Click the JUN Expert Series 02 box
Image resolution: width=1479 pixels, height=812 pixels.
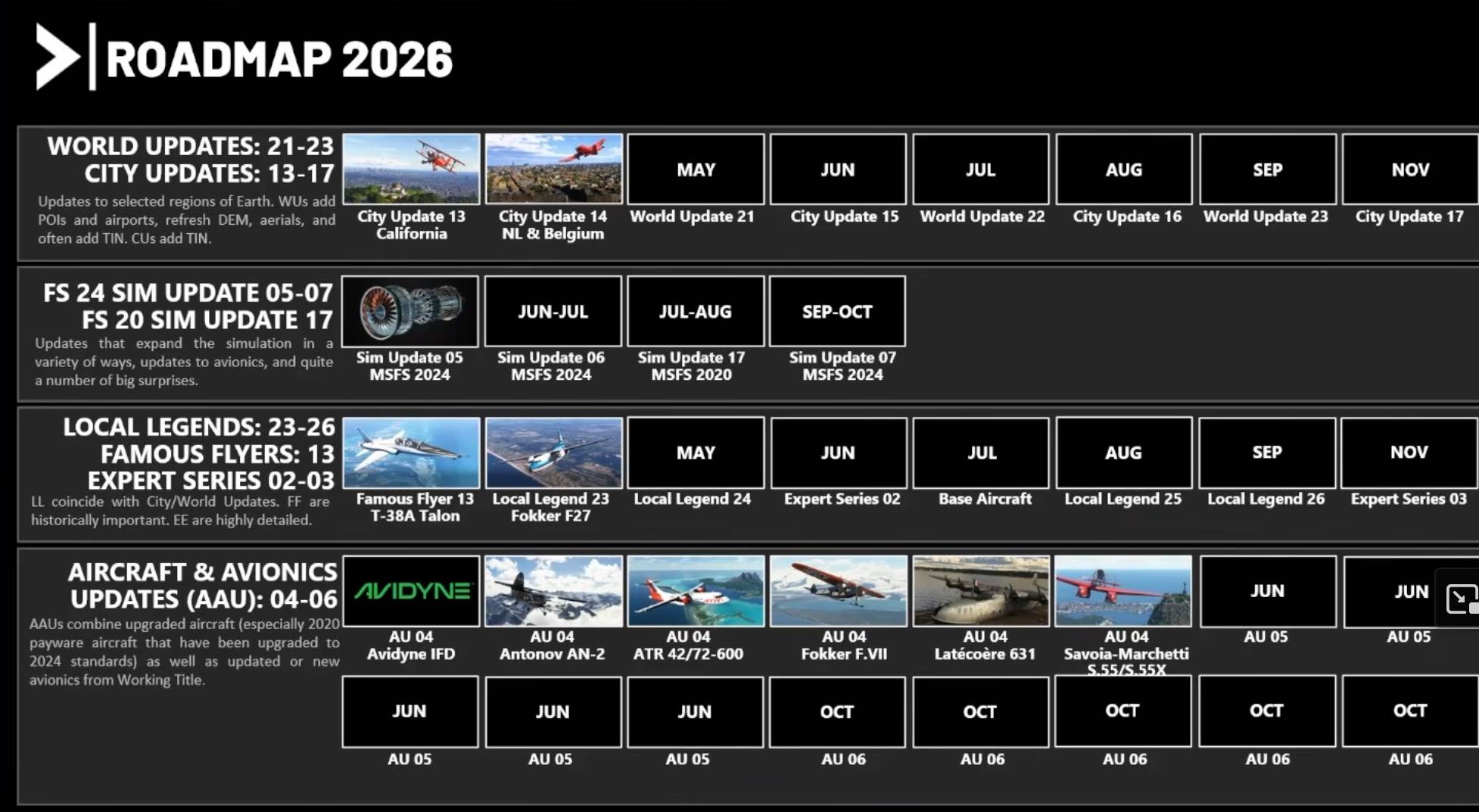tap(838, 453)
